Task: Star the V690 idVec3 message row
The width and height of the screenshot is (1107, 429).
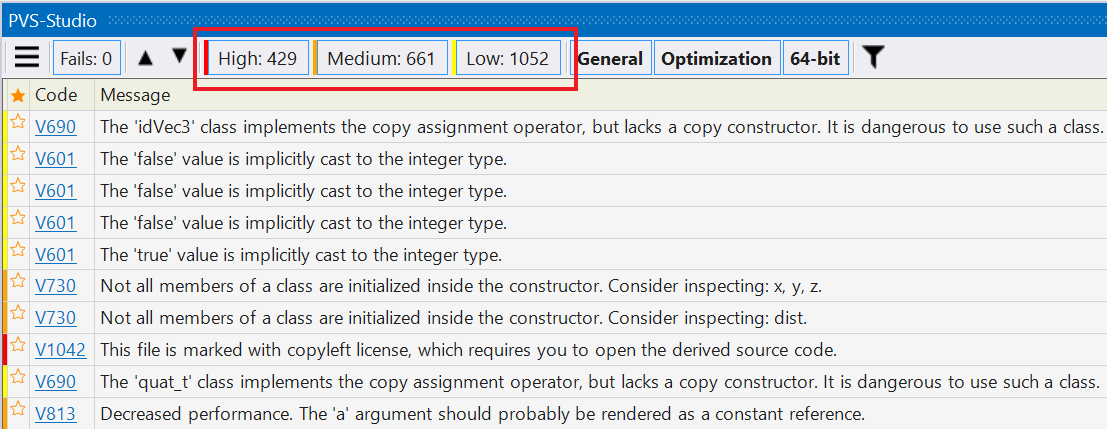Action: 18,122
